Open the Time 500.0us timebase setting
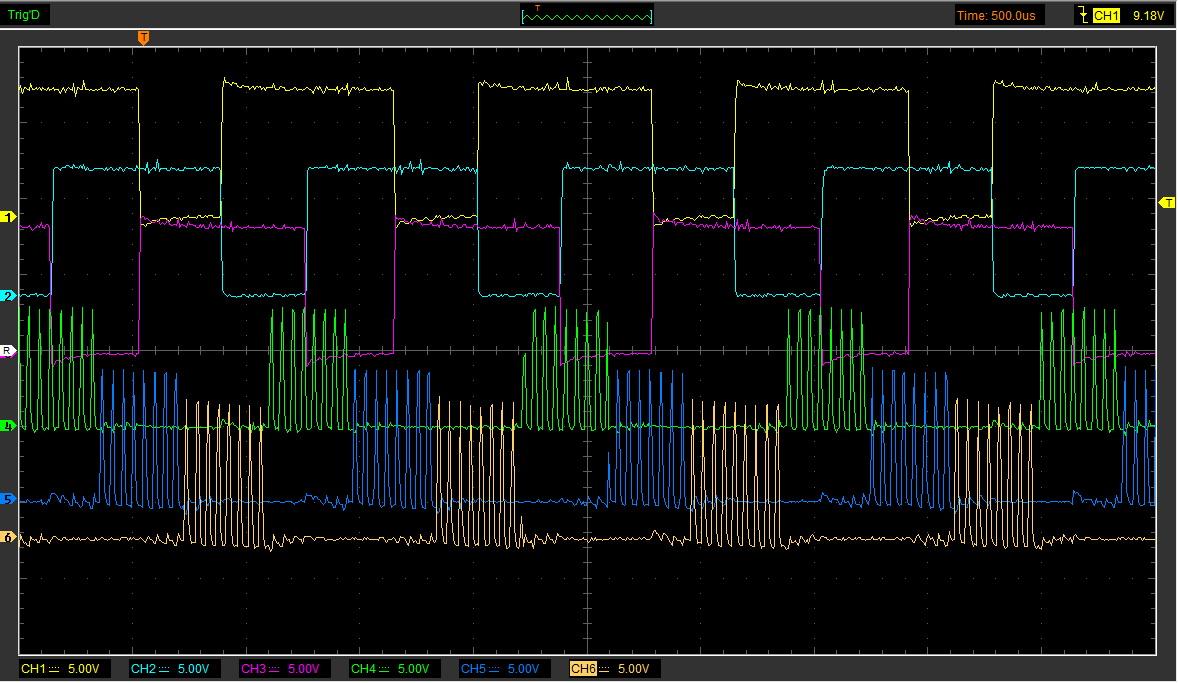The height and width of the screenshot is (683, 1178). pyautogui.click(x=1001, y=15)
